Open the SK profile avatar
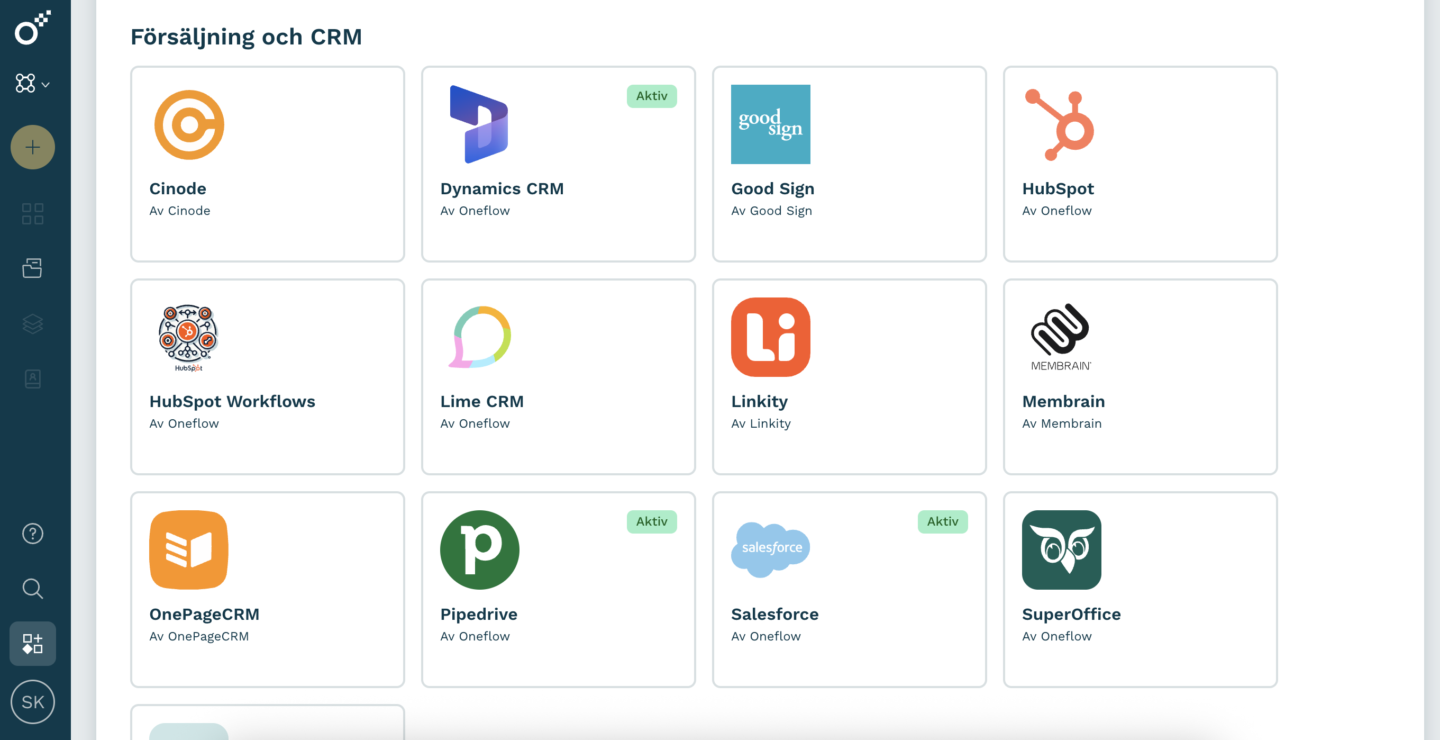This screenshot has width=1440, height=740. coord(33,701)
